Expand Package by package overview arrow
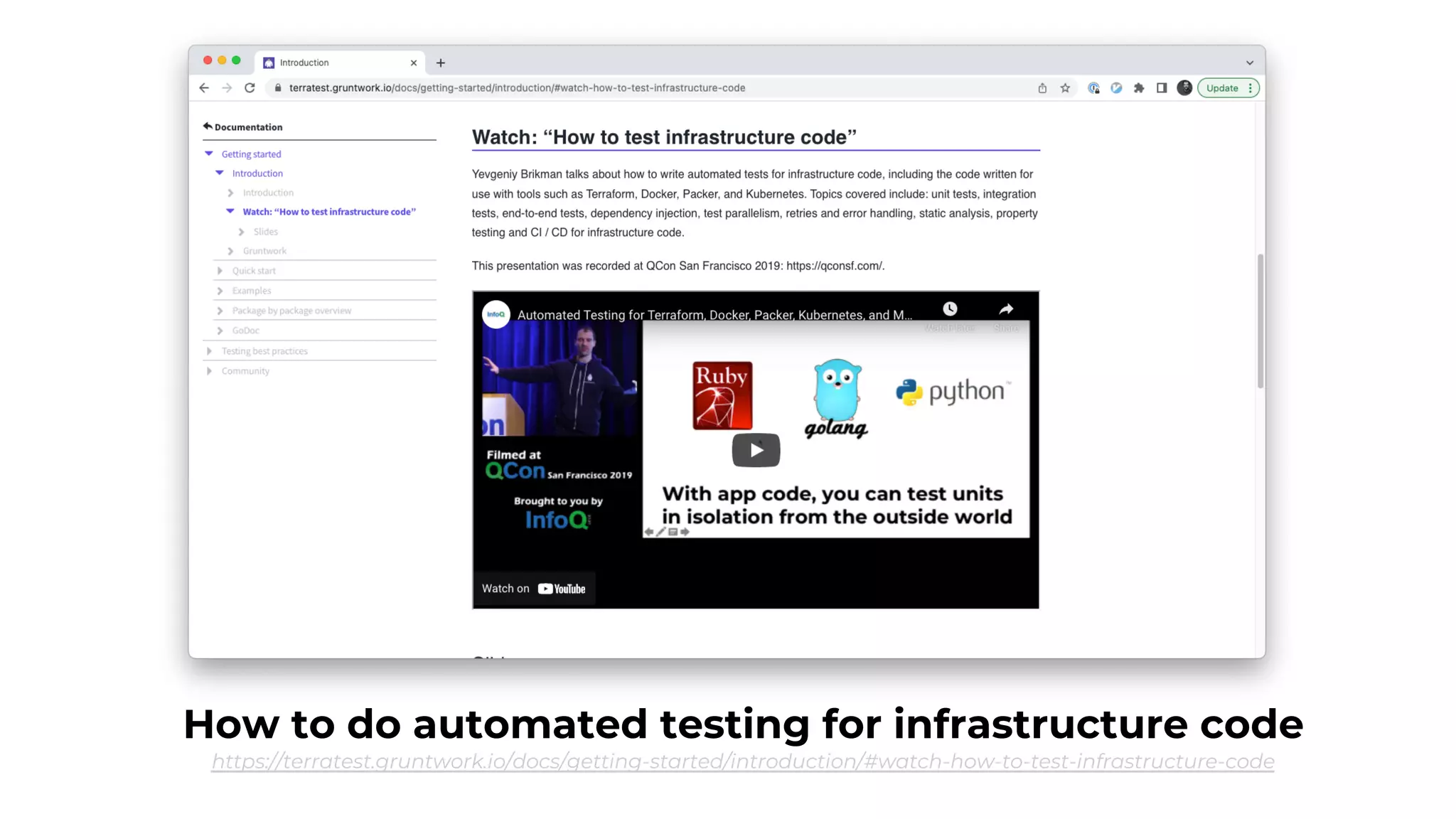This screenshot has height=819, width=1456. [220, 311]
